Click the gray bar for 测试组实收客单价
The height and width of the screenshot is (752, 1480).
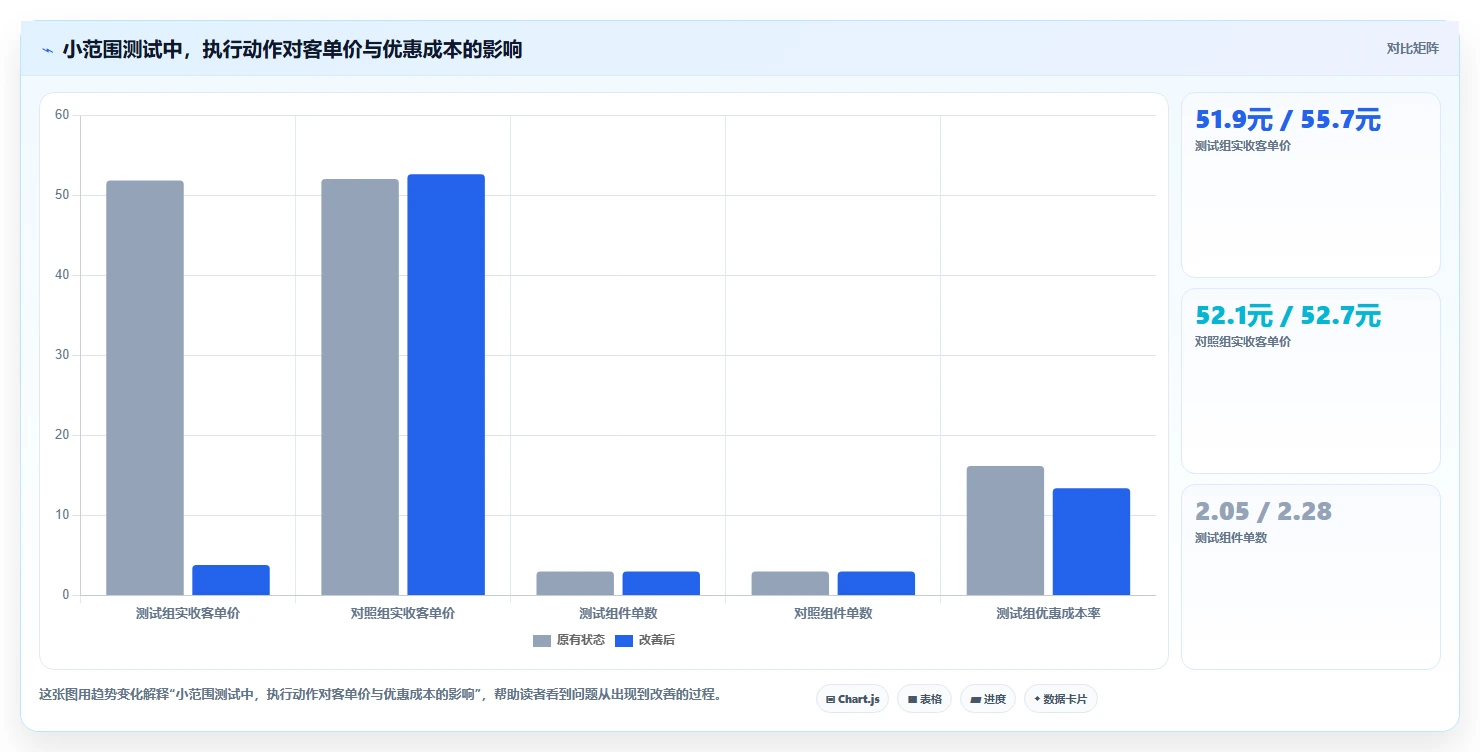pos(145,388)
